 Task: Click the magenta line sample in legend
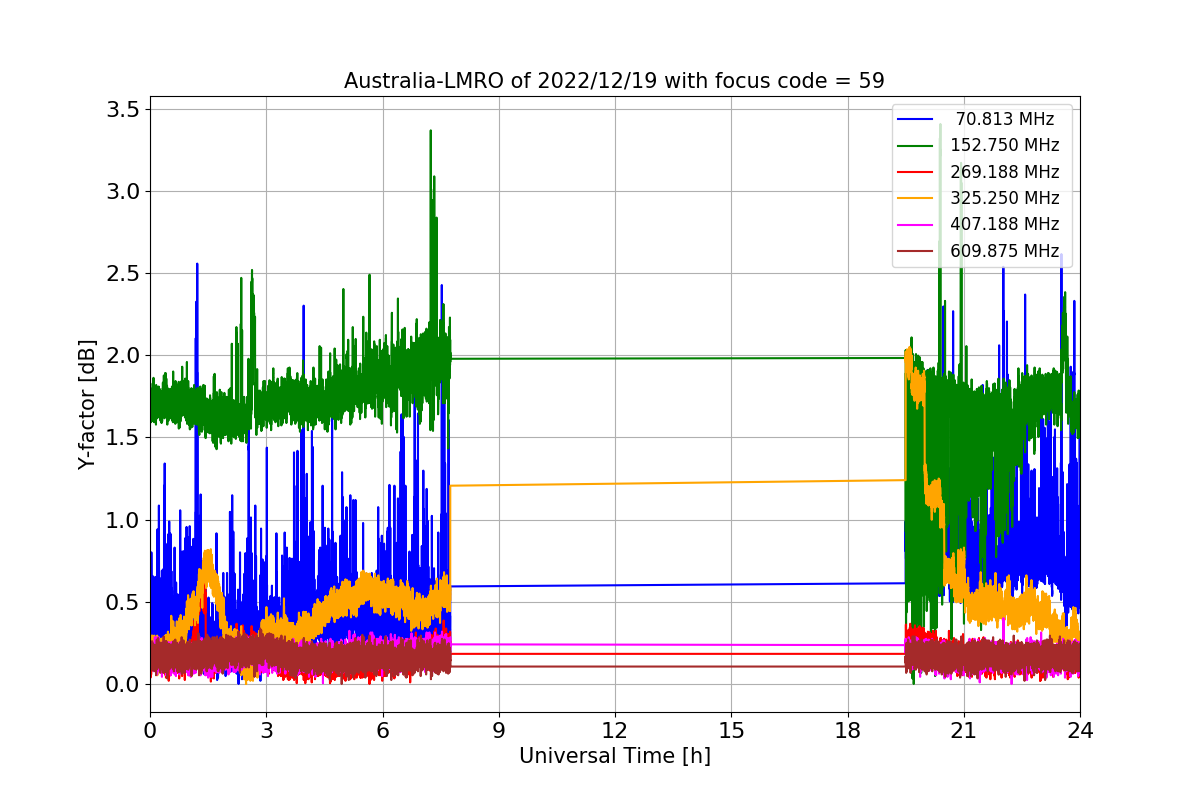(x=916, y=225)
